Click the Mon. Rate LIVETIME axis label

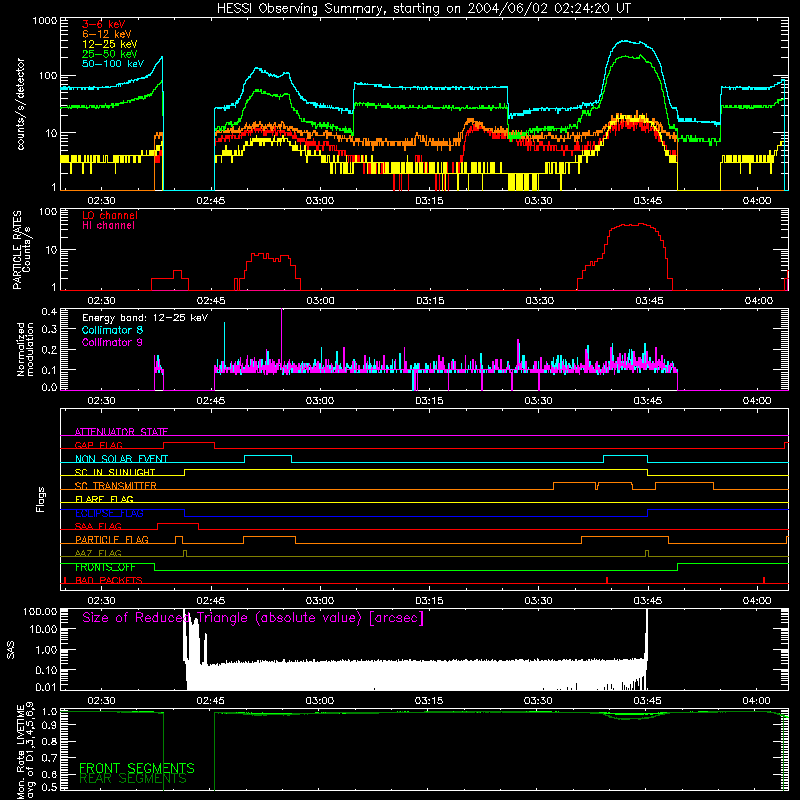tap(25, 751)
